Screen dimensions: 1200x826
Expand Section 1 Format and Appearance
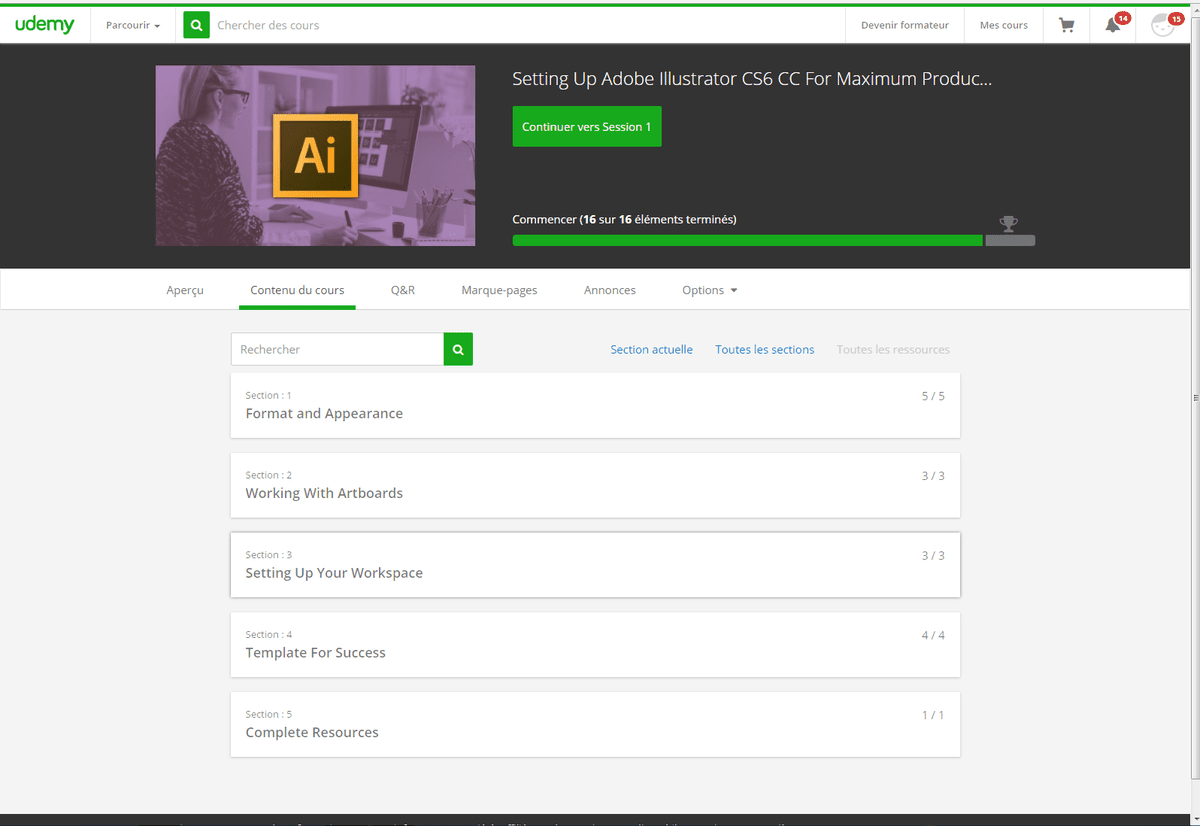point(595,405)
